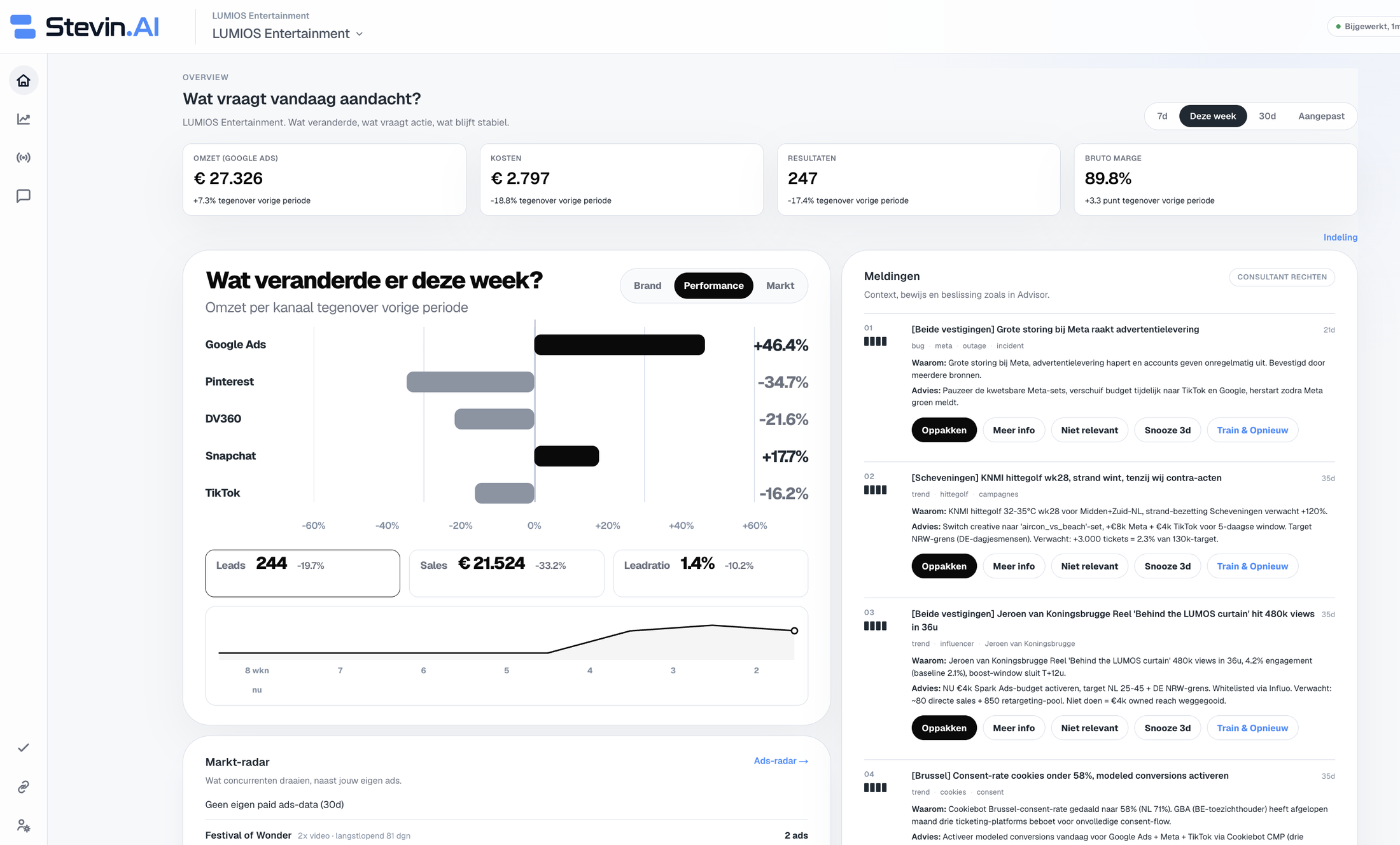Open the home overview icon in sidebar
Screen dimensions: 1400x845
pos(24,81)
